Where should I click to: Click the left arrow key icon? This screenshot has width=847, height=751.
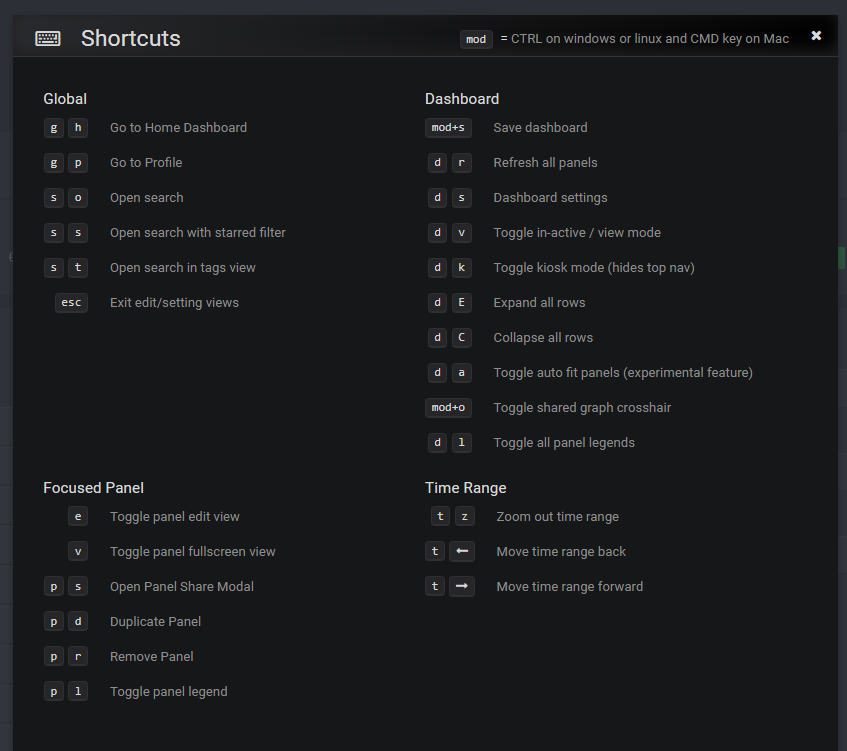[x=461, y=552]
